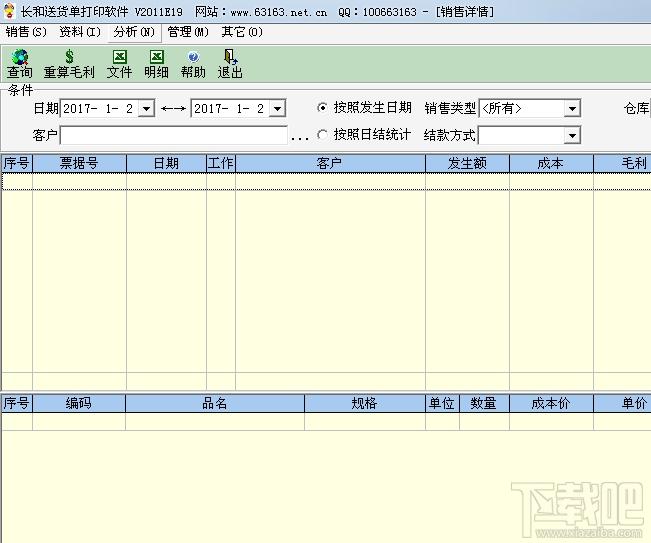This screenshot has width=651, height=543.
Task: Click the 帮助 help icon
Action: [193, 57]
